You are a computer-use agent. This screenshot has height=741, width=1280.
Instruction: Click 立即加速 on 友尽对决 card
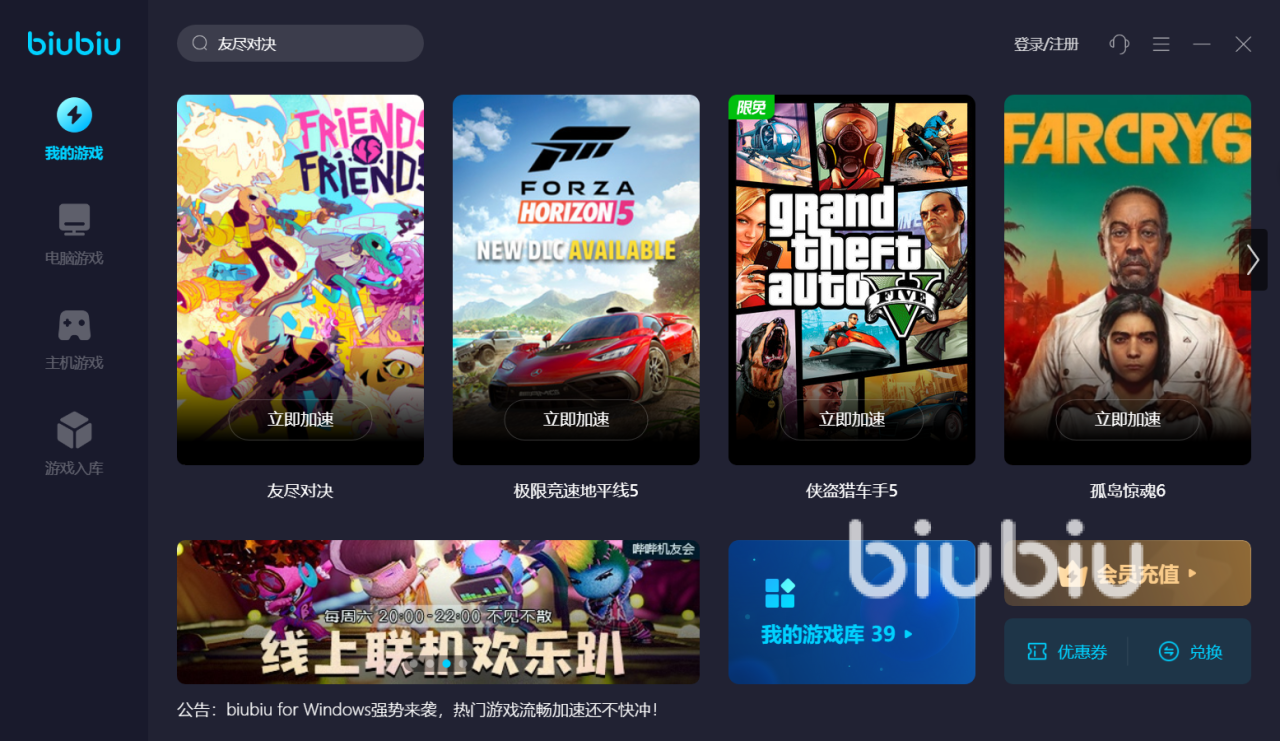click(x=300, y=420)
